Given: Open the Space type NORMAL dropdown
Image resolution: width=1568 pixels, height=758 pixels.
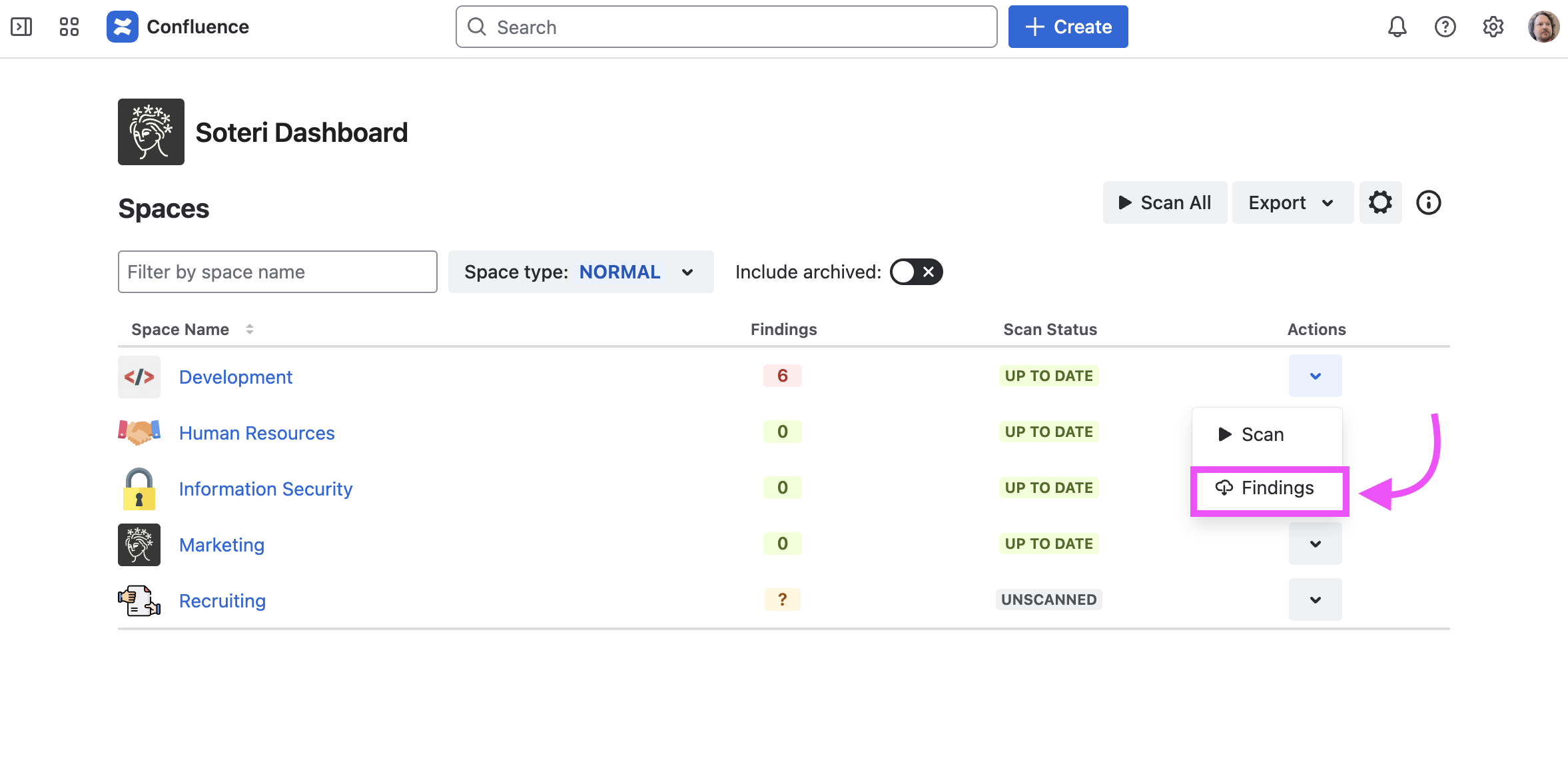Looking at the screenshot, I should pyautogui.click(x=580, y=272).
